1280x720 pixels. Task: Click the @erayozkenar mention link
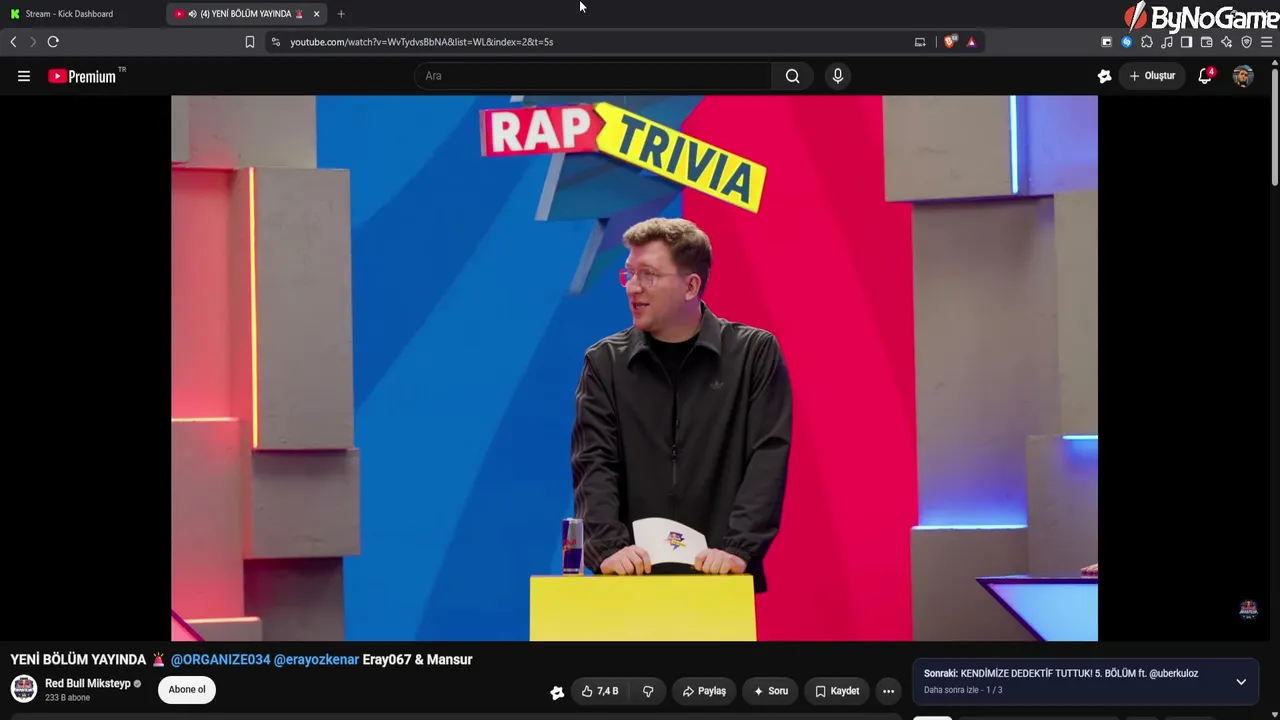[316, 660]
